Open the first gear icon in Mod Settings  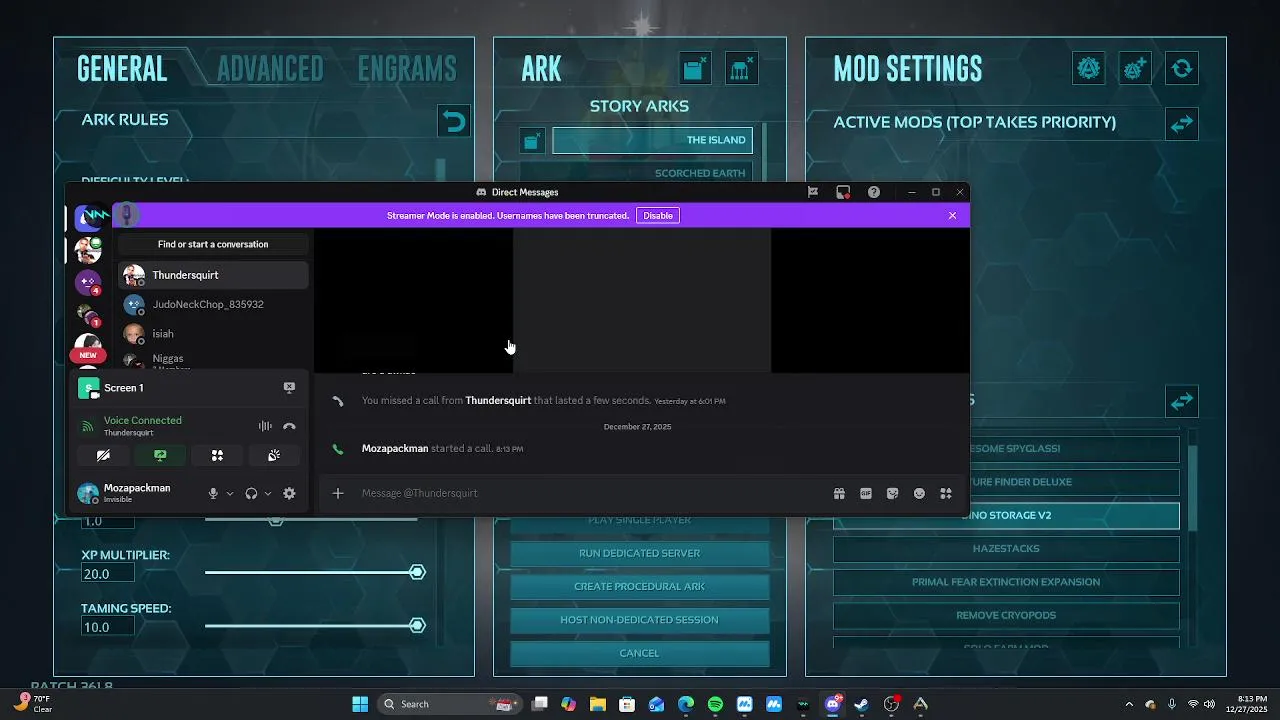(1088, 68)
